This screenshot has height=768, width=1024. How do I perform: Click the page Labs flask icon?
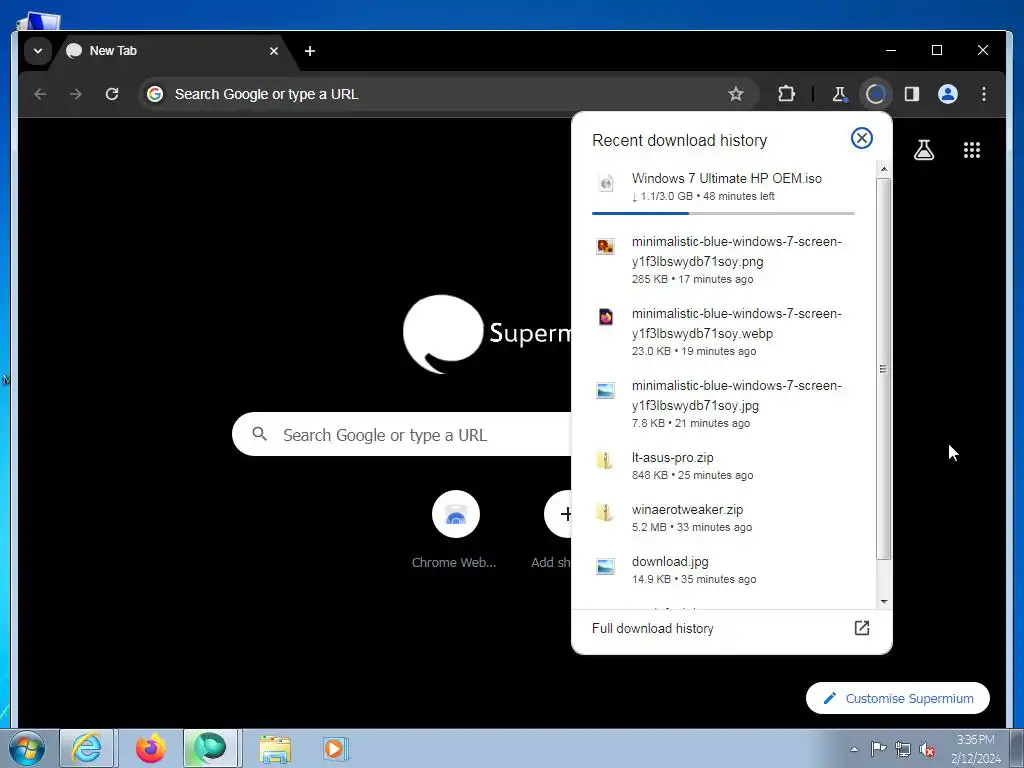[923, 150]
